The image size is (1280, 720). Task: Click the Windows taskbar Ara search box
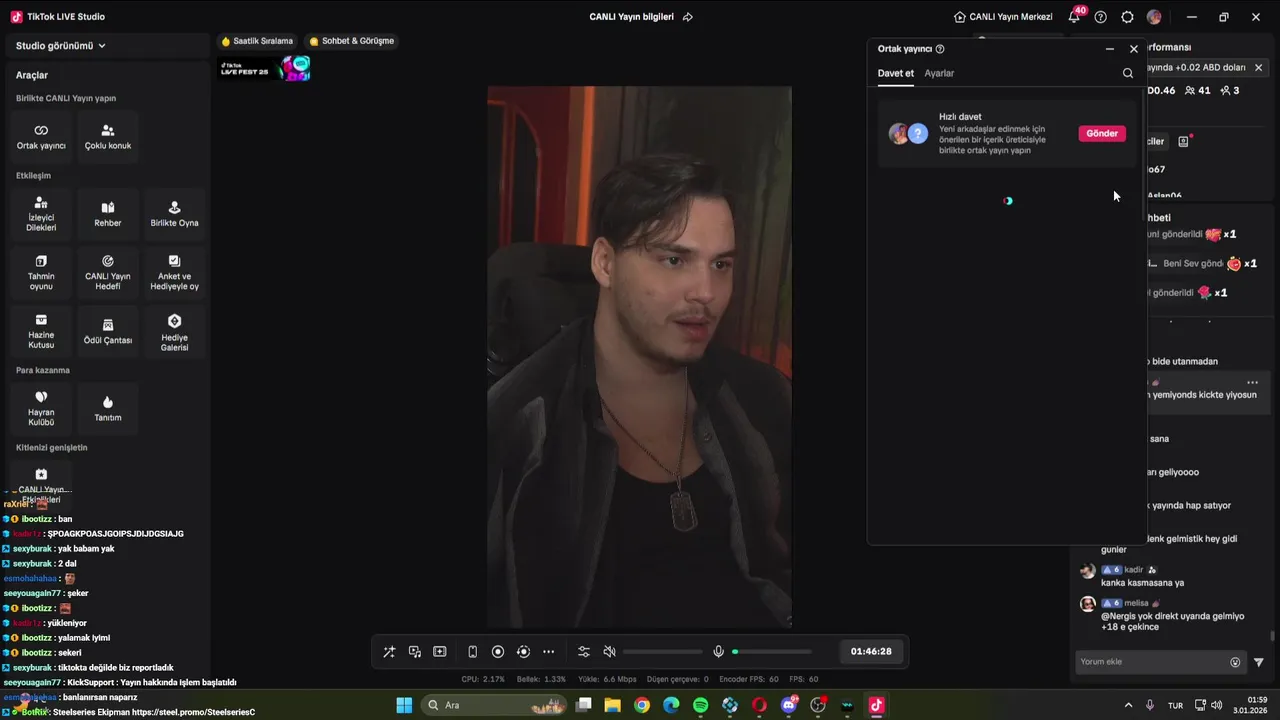[x=494, y=705]
